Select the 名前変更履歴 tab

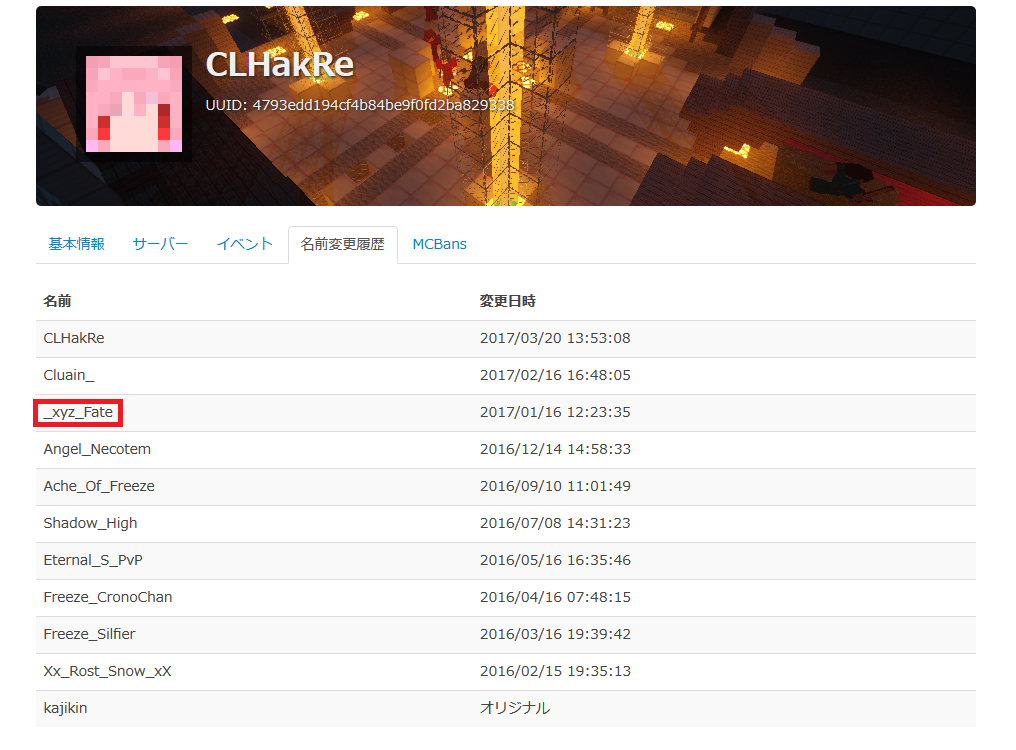coord(343,244)
